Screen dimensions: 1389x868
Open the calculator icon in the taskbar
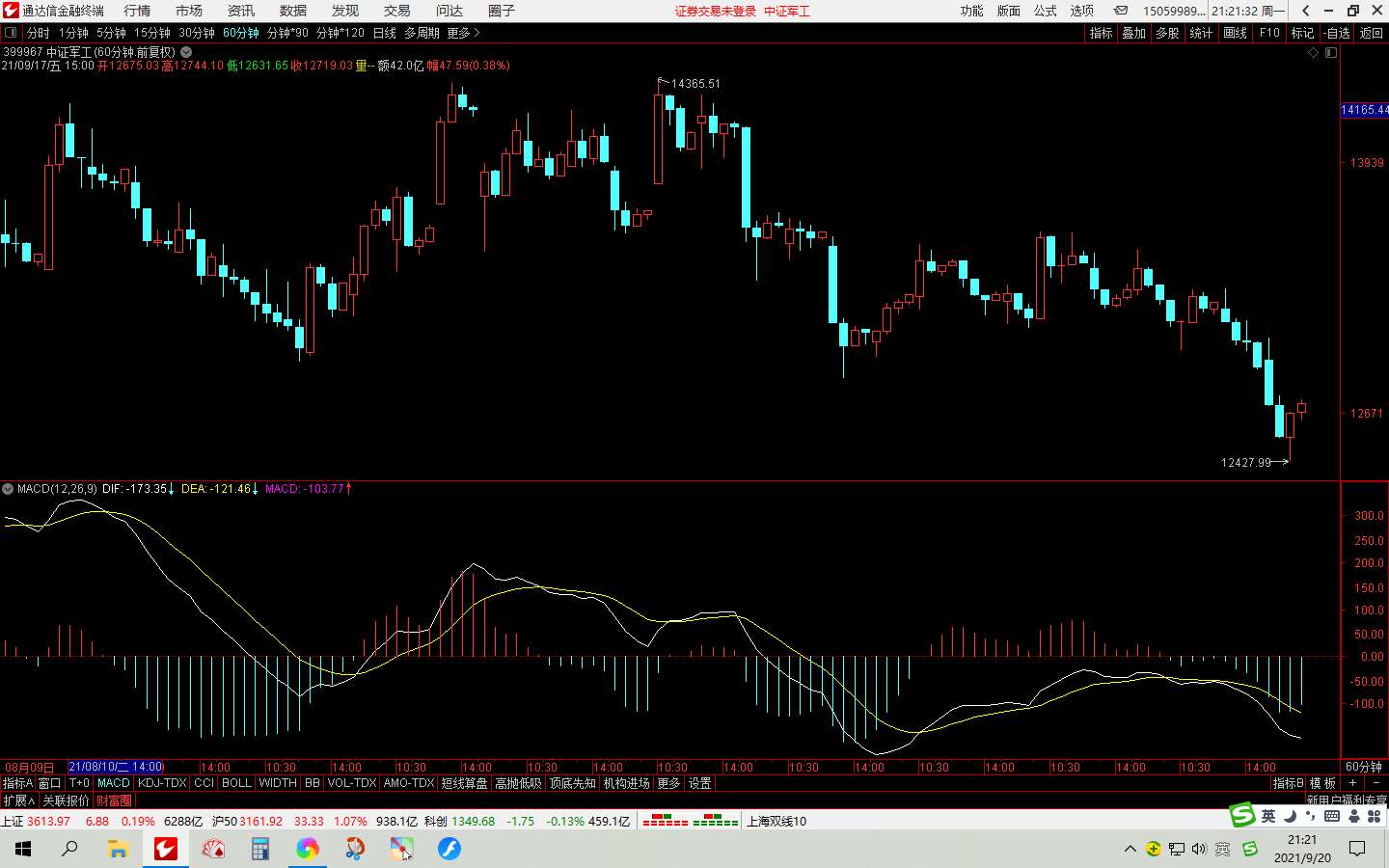pos(259,849)
